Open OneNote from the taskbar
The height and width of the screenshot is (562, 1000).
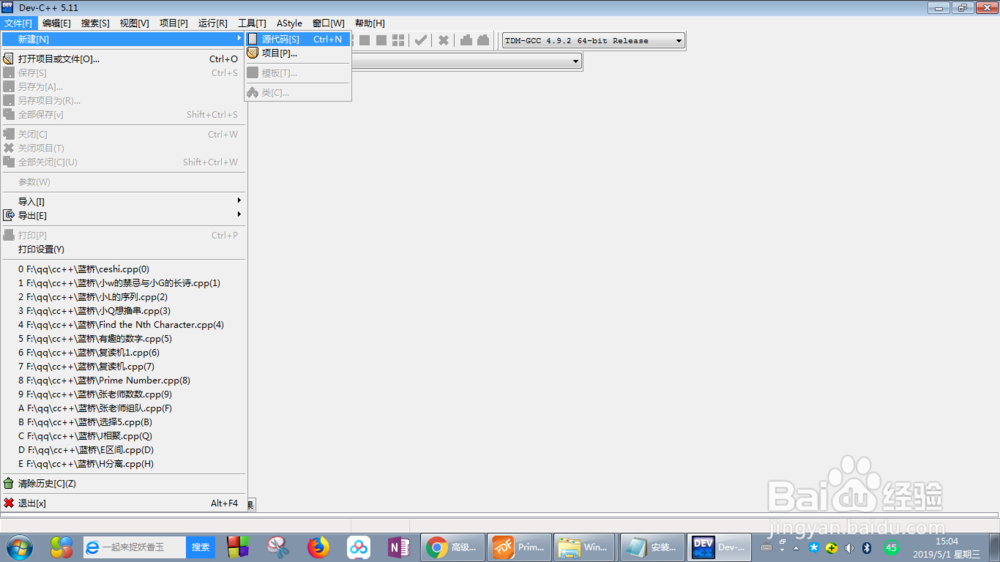click(x=399, y=547)
